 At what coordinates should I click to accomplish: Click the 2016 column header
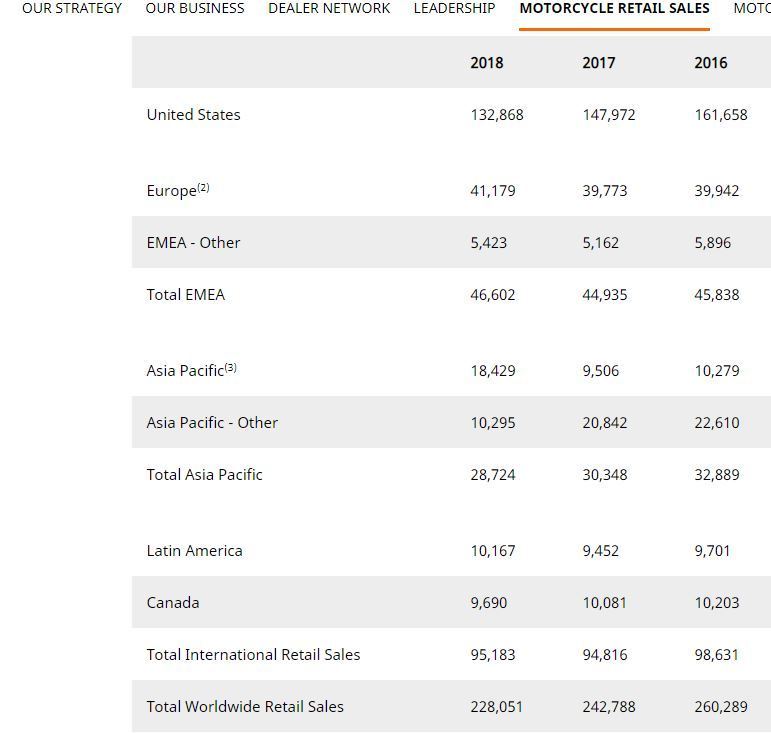pos(711,63)
